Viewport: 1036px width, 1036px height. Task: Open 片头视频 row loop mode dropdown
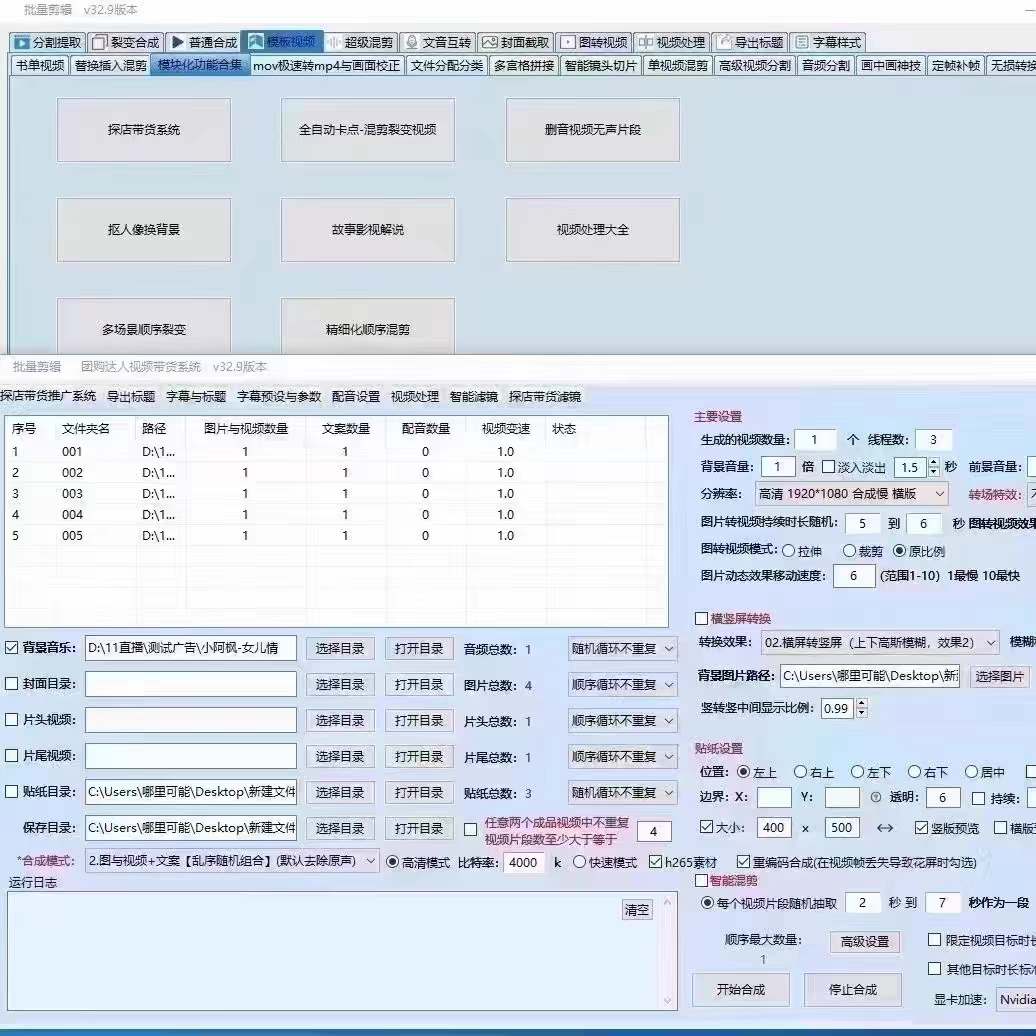pos(622,720)
